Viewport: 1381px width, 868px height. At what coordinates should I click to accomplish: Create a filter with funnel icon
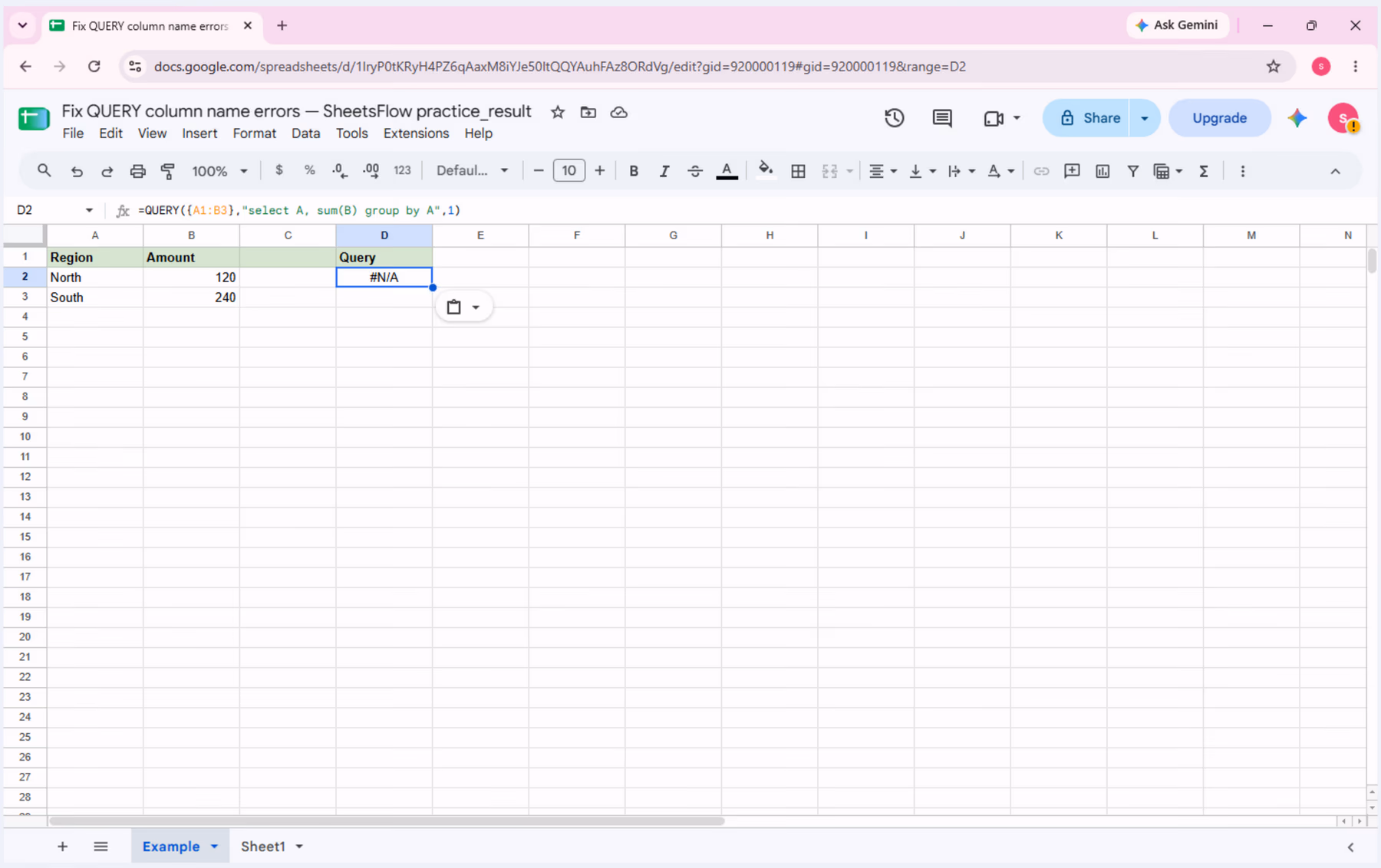click(1132, 171)
